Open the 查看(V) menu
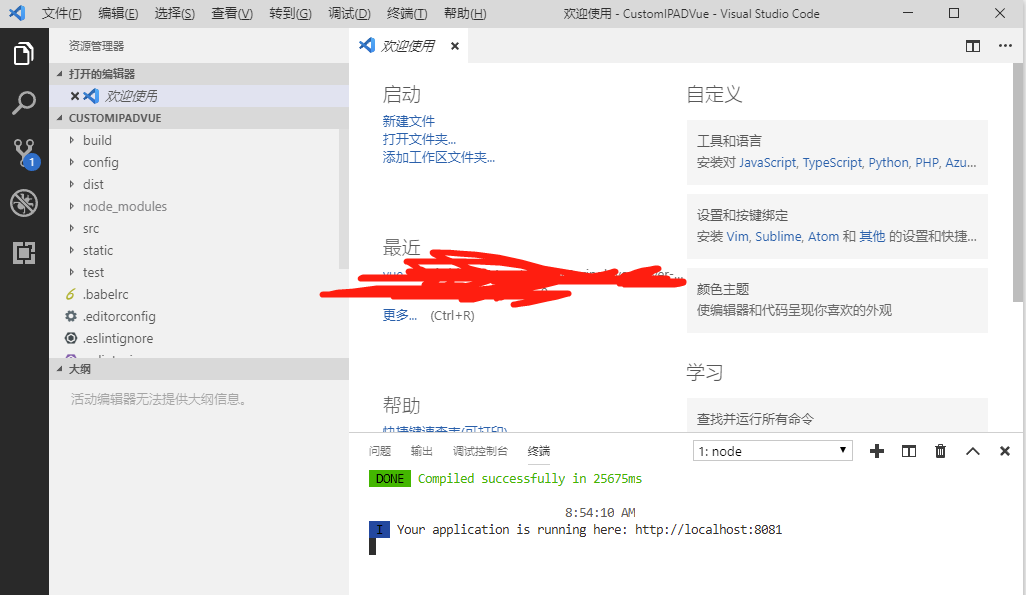The height and width of the screenshot is (595, 1026). 232,13
